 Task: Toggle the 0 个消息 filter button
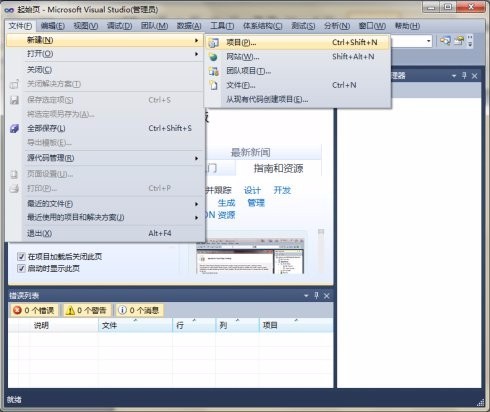pos(139,310)
